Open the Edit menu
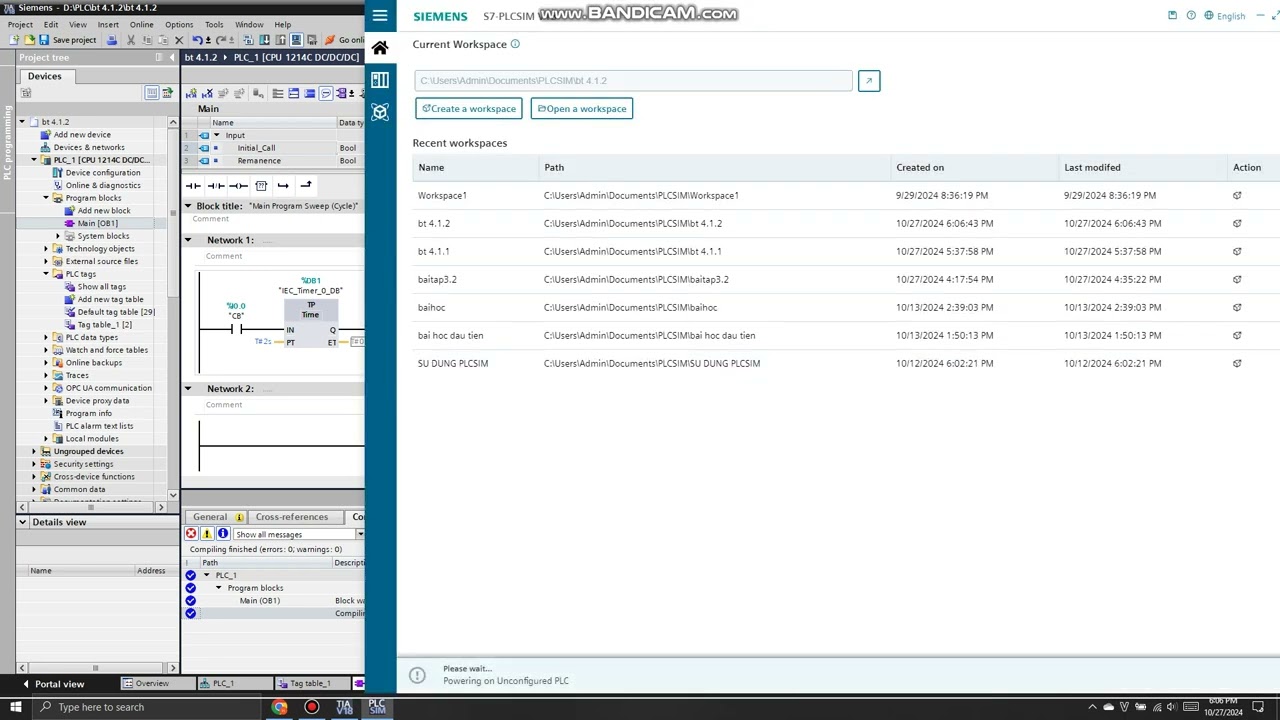 [51, 25]
